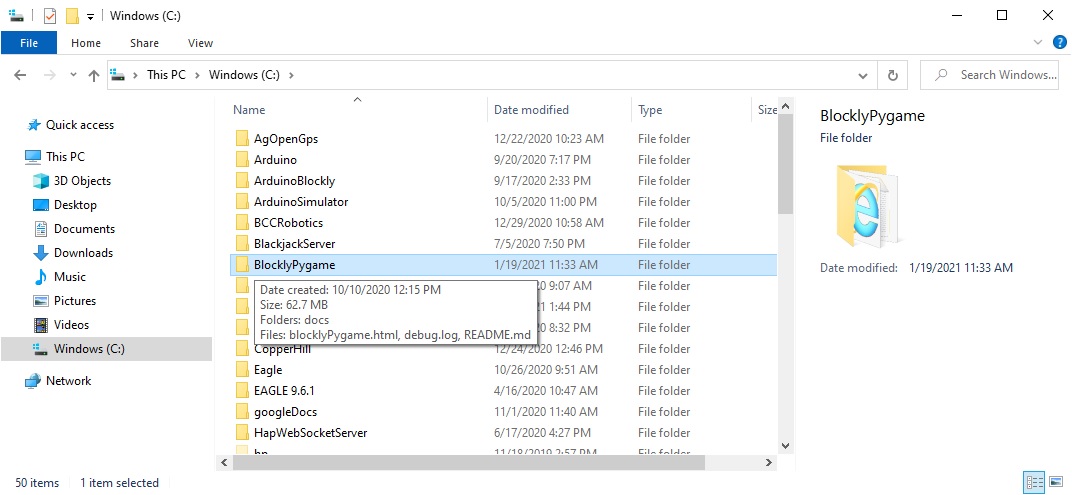Select the Downloads folder in navigation pane

tap(83, 253)
